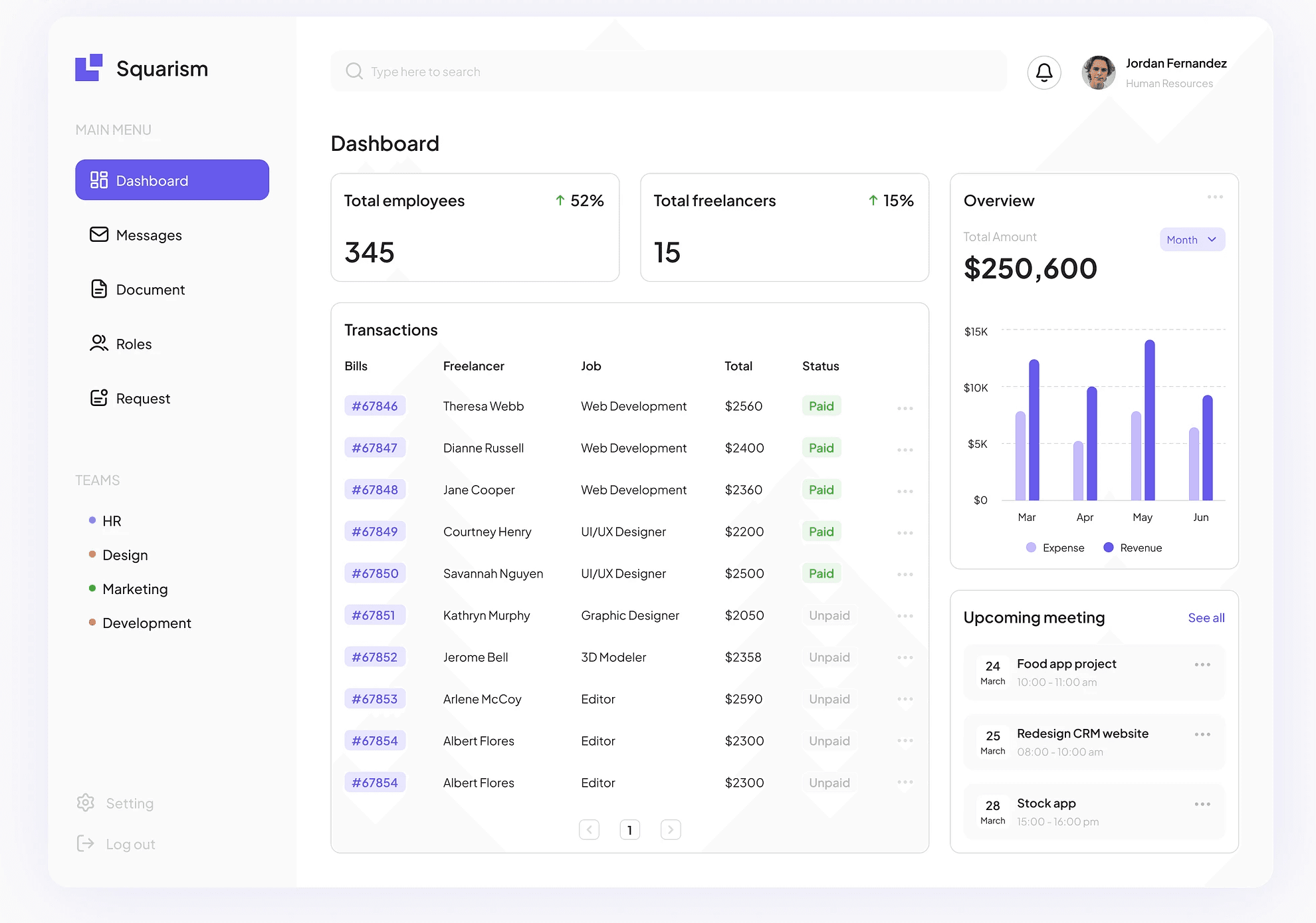This screenshot has height=923, width=1316.
Task: Click the $250,600 total amount
Action: point(1030,268)
